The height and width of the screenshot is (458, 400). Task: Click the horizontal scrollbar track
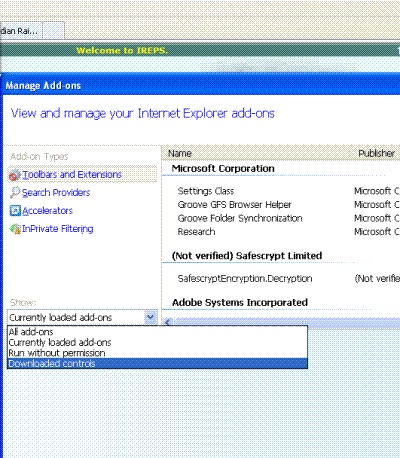[x=287, y=322]
